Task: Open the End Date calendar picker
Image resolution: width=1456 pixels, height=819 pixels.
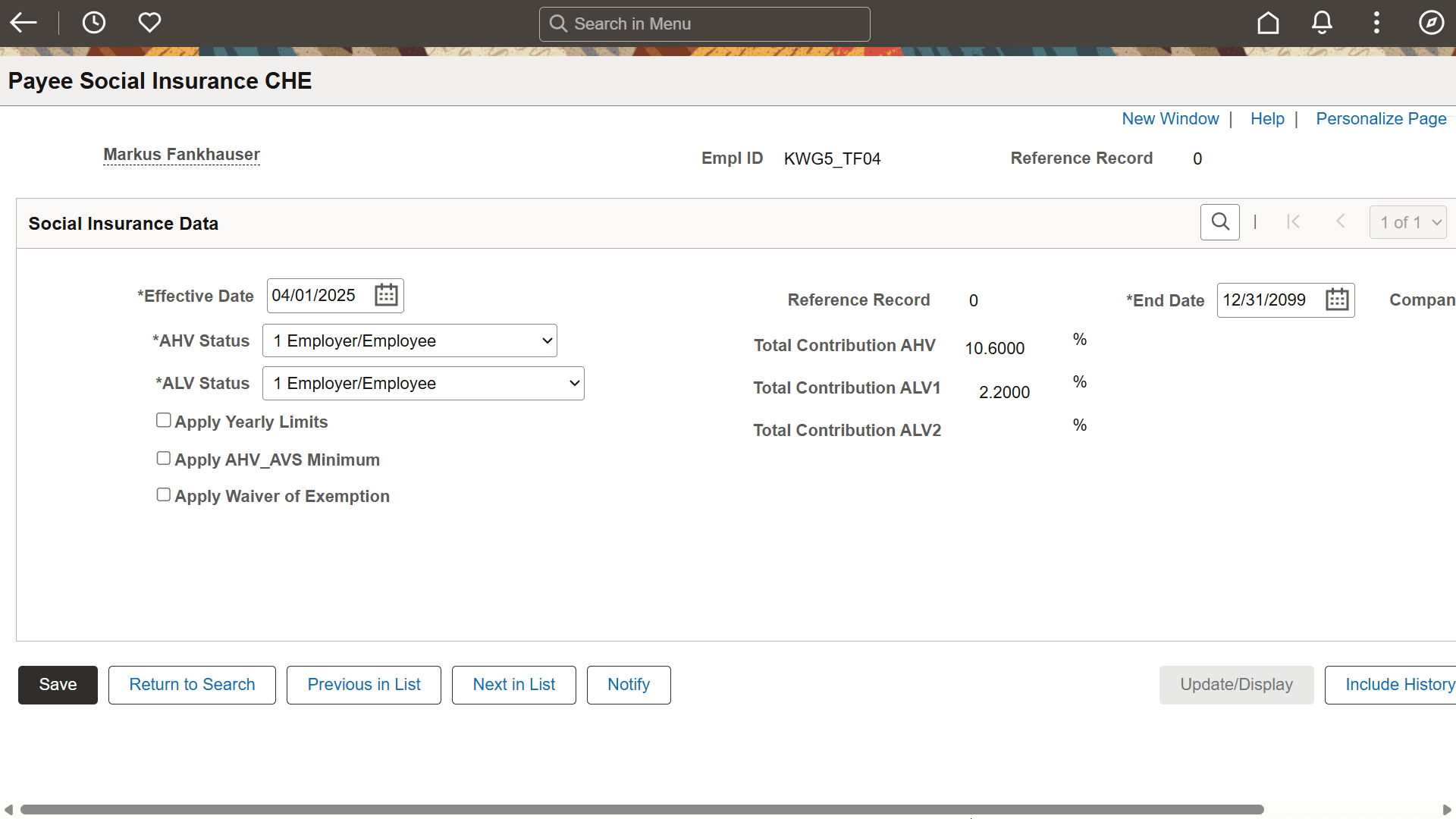Action: click(x=1336, y=300)
